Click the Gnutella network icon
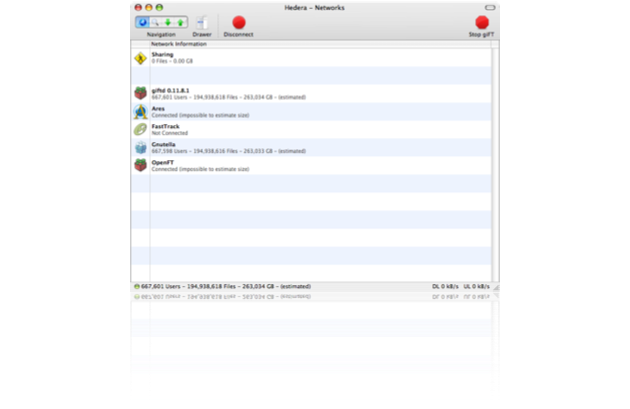Screen dimensions: 630x409 point(140,147)
